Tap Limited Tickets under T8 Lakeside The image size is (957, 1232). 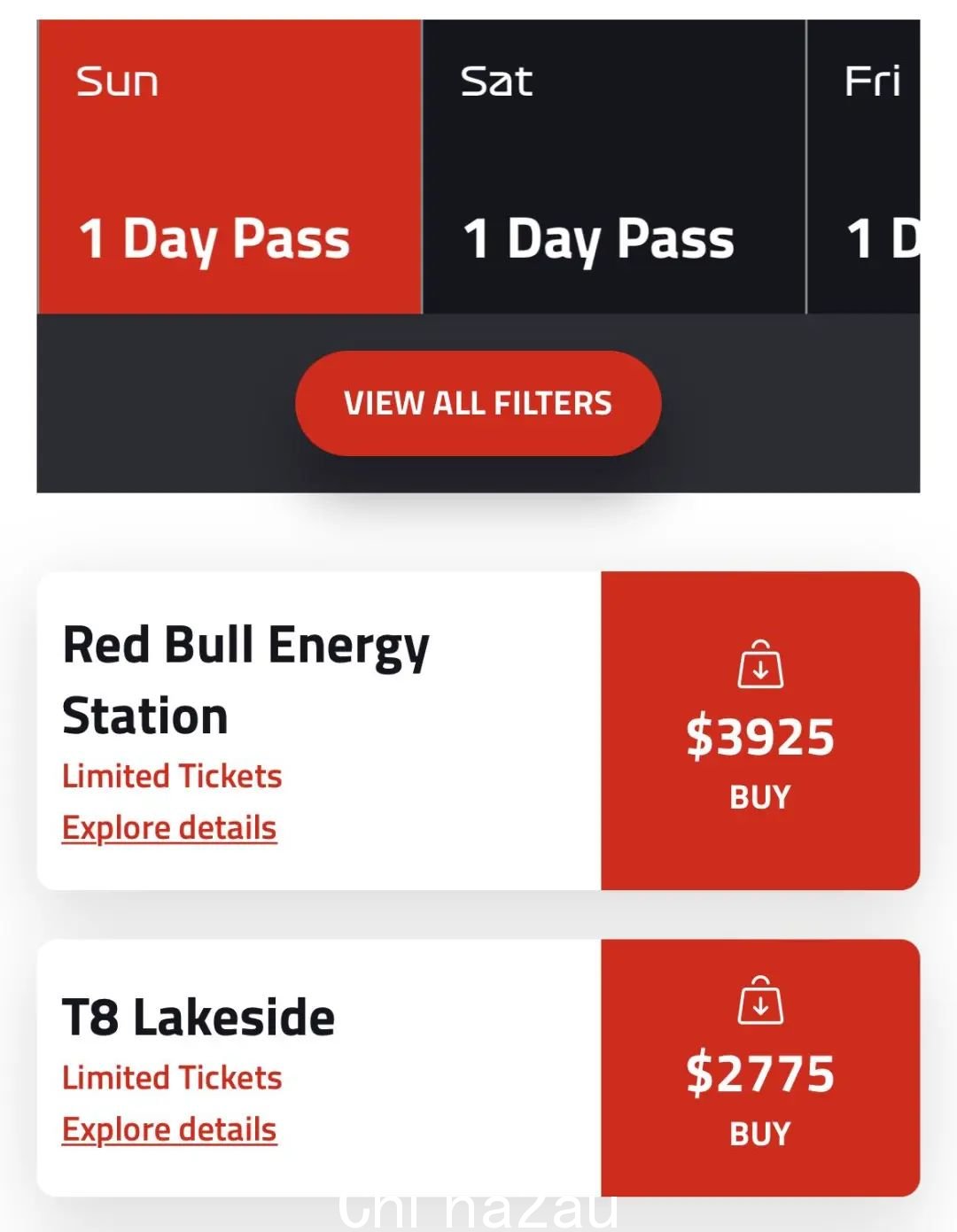coord(172,1078)
